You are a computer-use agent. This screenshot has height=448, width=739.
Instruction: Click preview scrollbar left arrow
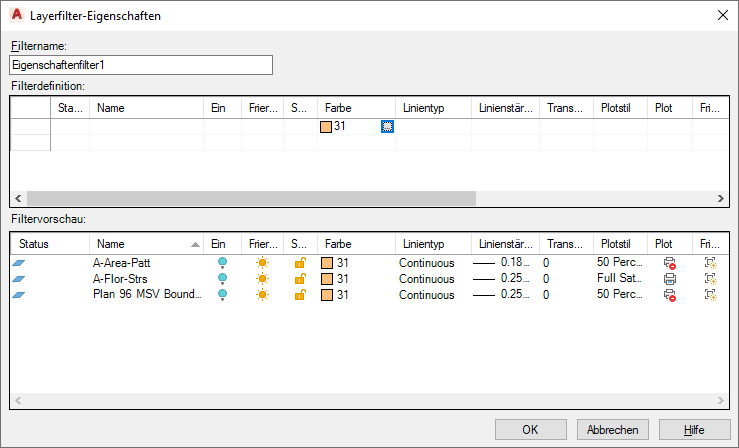tap(18, 400)
